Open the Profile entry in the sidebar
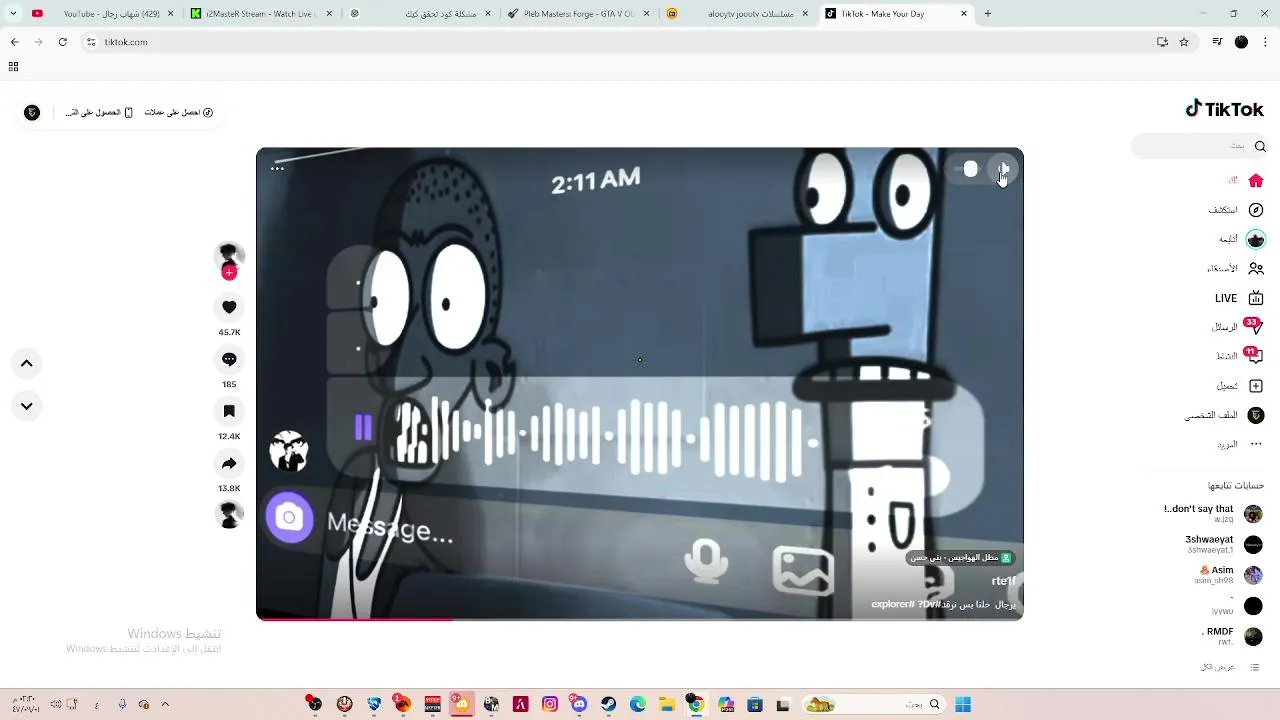Viewport: 1280px width, 720px height. (1225, 415)
